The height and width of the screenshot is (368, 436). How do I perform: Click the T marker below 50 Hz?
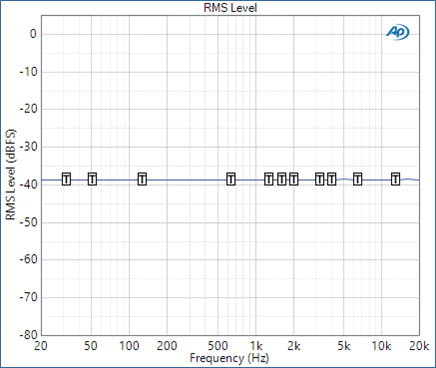point(67,179)
